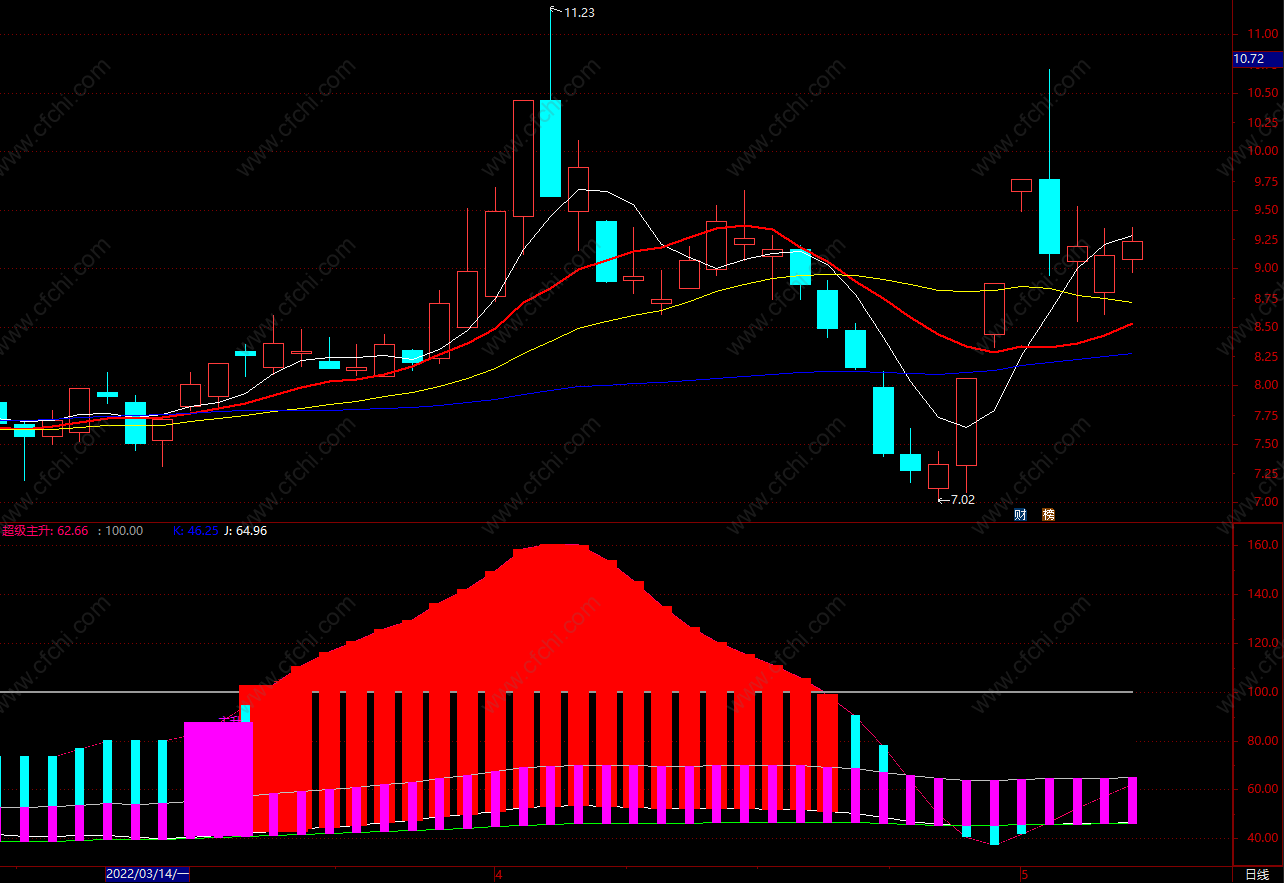Click the 10.25 price axis label
The height and width of the screenshot is (883, 1284).
coord(1264,123)
